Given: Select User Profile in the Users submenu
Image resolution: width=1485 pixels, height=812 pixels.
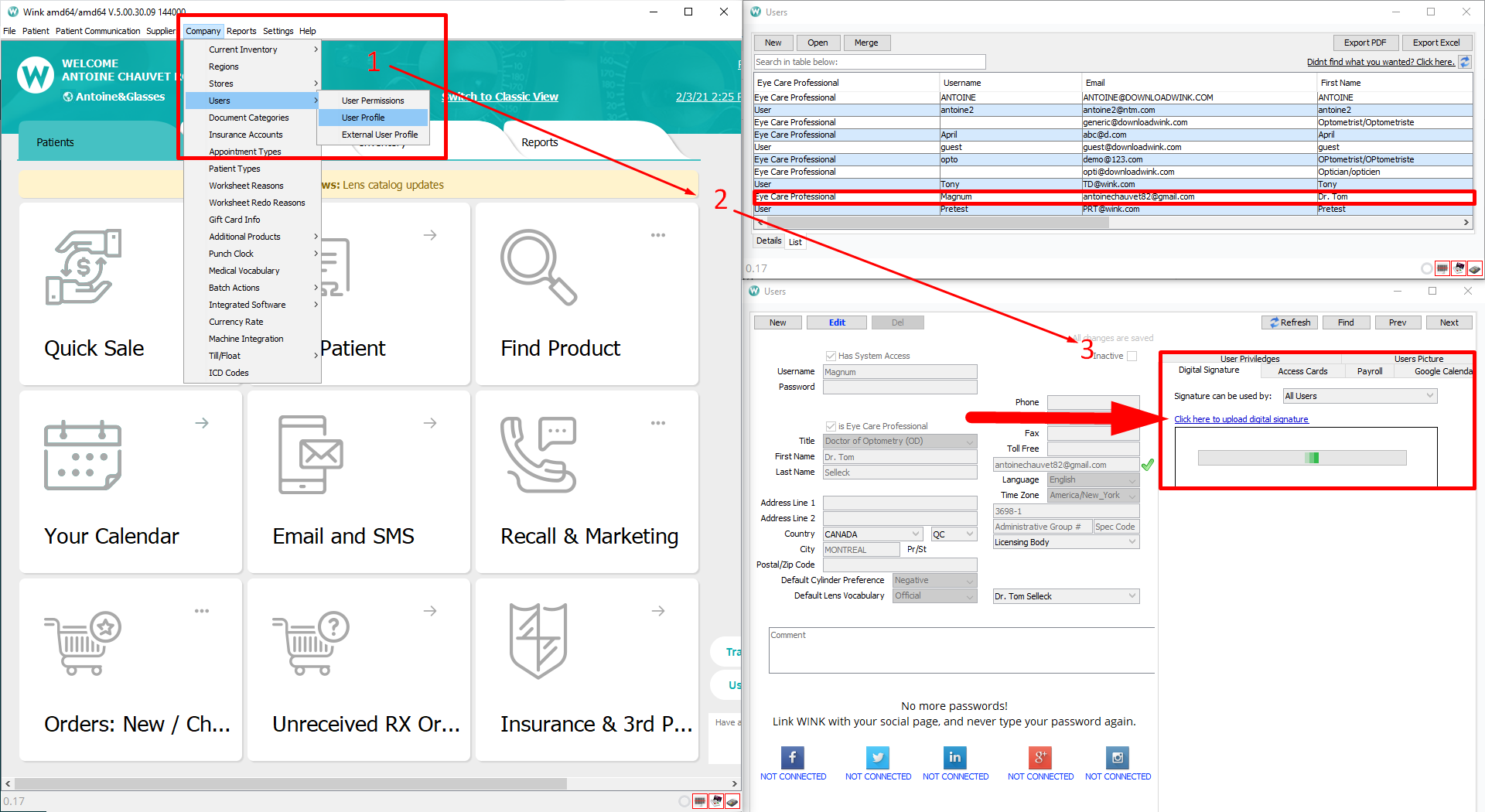Looking at the screenshot, I should point(373,118).
